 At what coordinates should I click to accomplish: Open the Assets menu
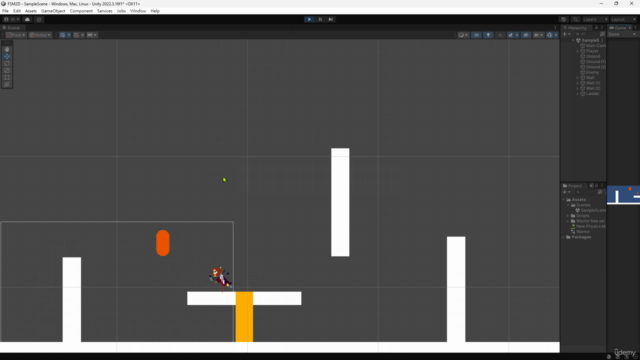tap(31, 11)
